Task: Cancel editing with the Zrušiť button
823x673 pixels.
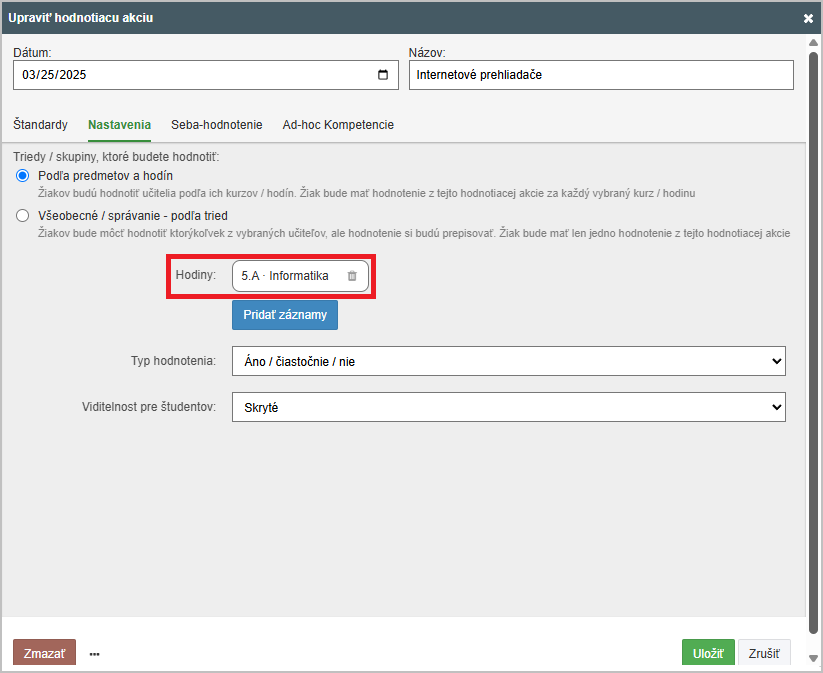Action: click(x=764, y=653)
